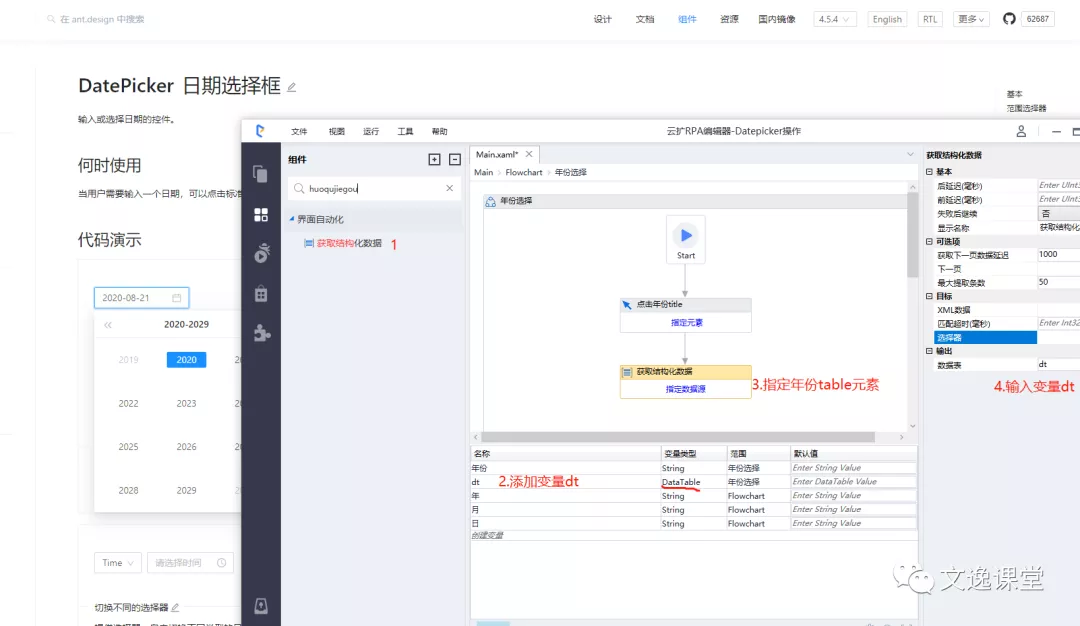Collapse the 界面自动化 tree node
The width and height of the screenshot is (1080, 626).
(x=292, y=219)
